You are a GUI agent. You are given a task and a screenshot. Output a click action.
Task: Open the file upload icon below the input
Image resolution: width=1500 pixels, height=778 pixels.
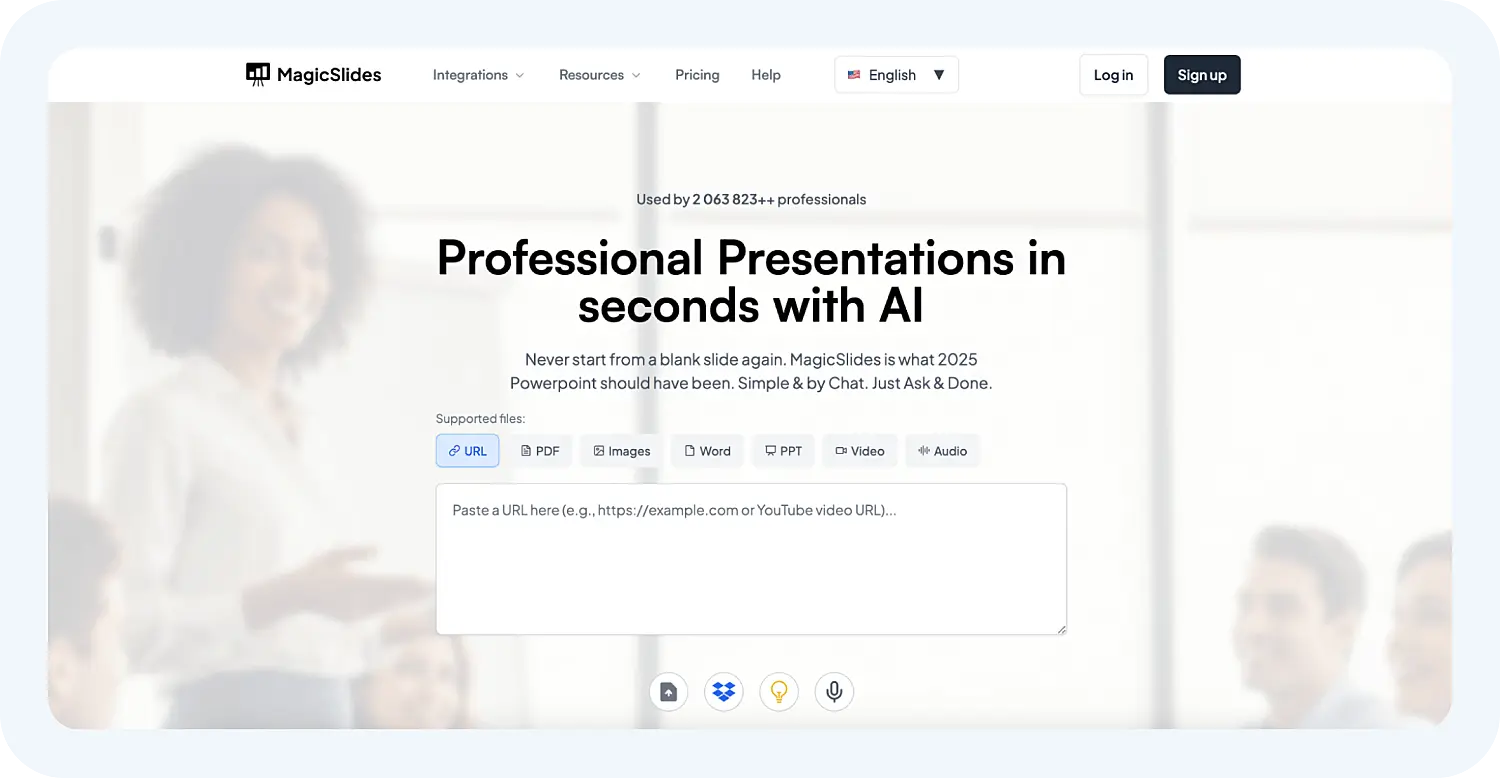coord(668,691)
